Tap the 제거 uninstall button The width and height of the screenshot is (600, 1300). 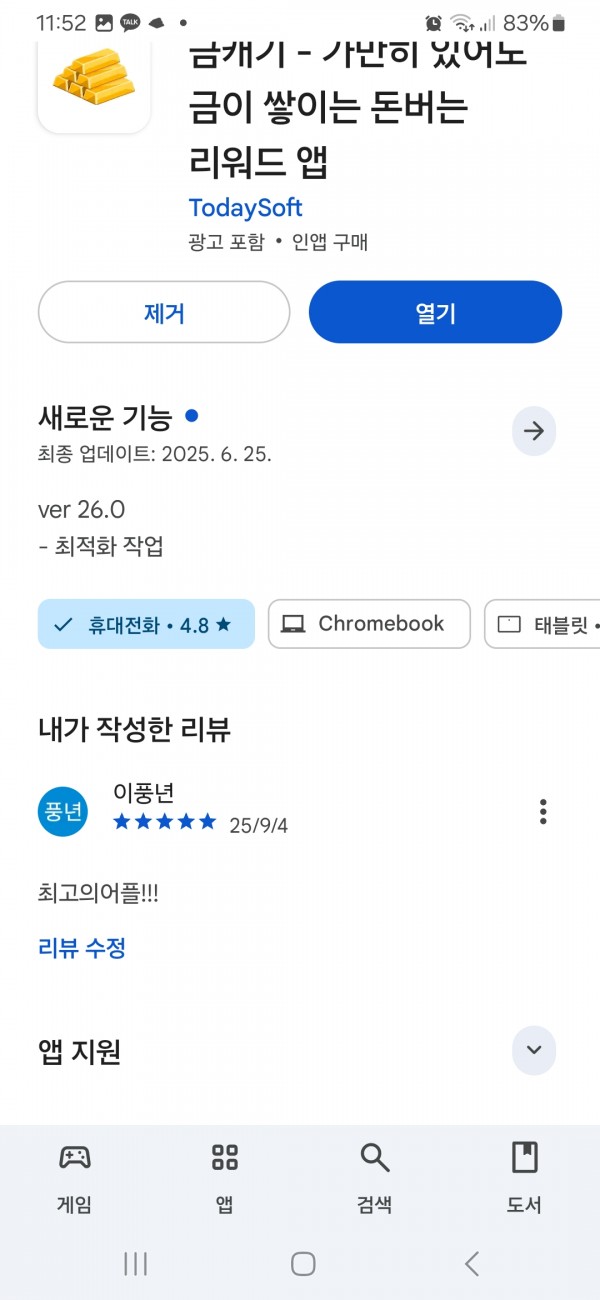164,312
